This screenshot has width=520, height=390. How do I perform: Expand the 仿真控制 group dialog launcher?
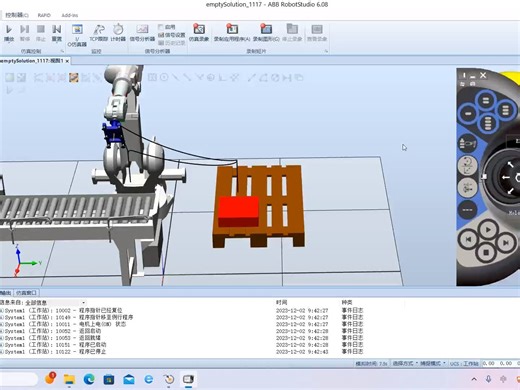tap(62, 51)
